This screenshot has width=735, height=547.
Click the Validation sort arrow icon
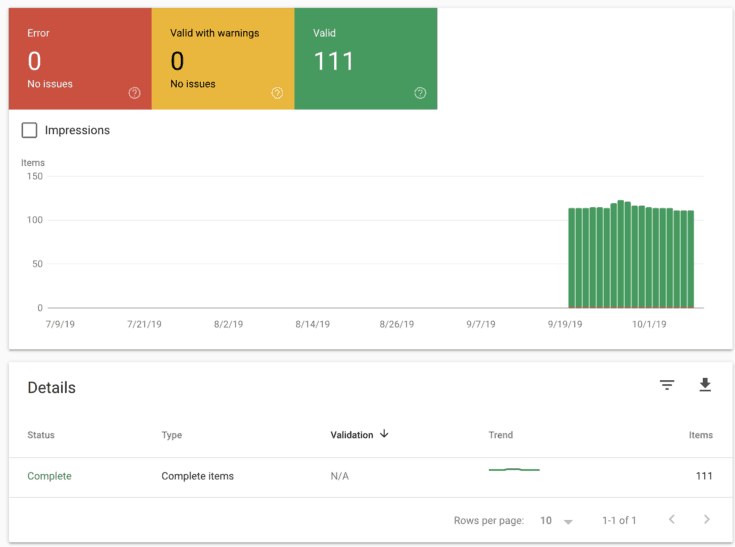click(x=385, y=435)
